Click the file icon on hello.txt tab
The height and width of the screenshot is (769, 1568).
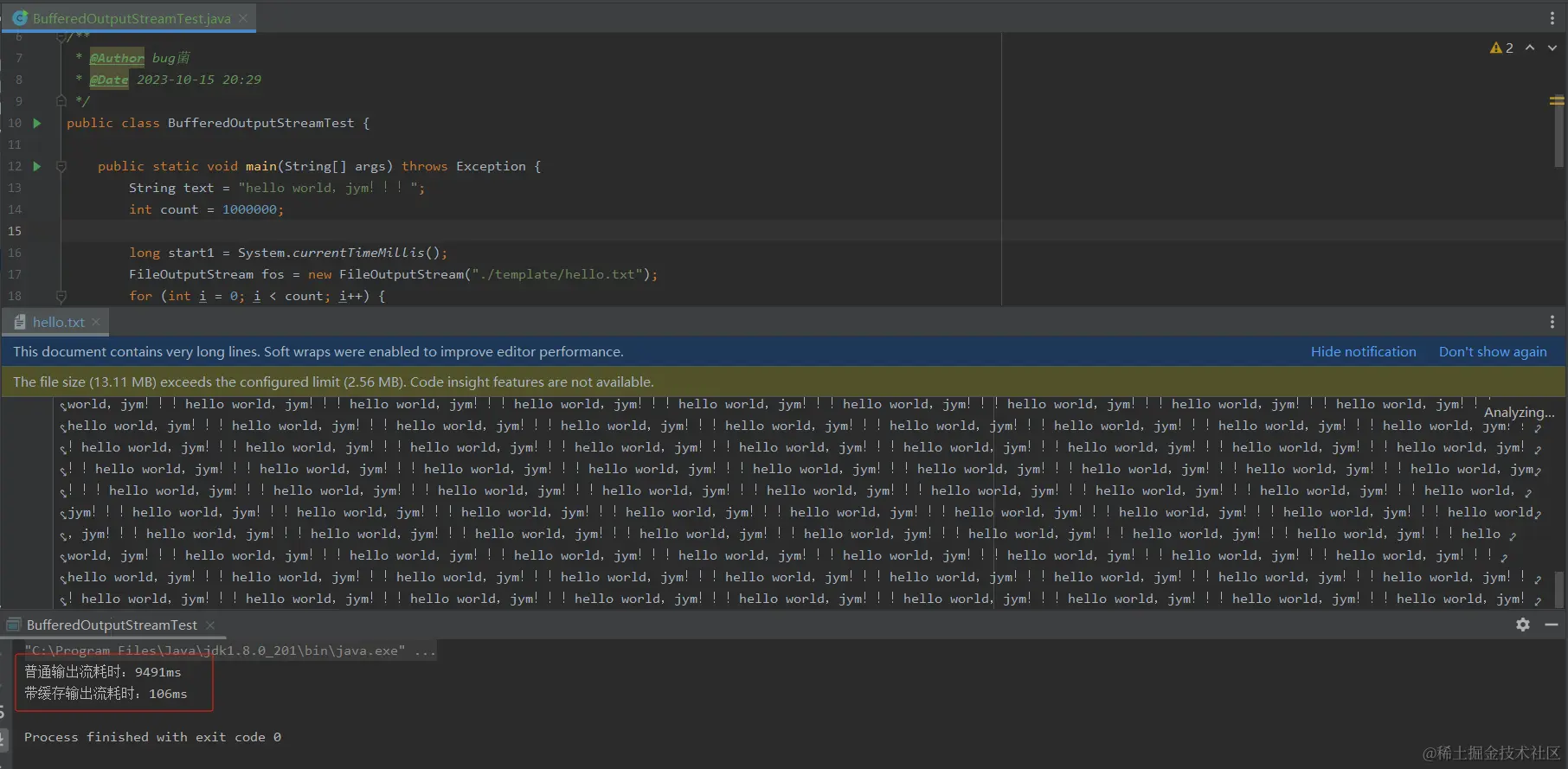pos(20,322)
